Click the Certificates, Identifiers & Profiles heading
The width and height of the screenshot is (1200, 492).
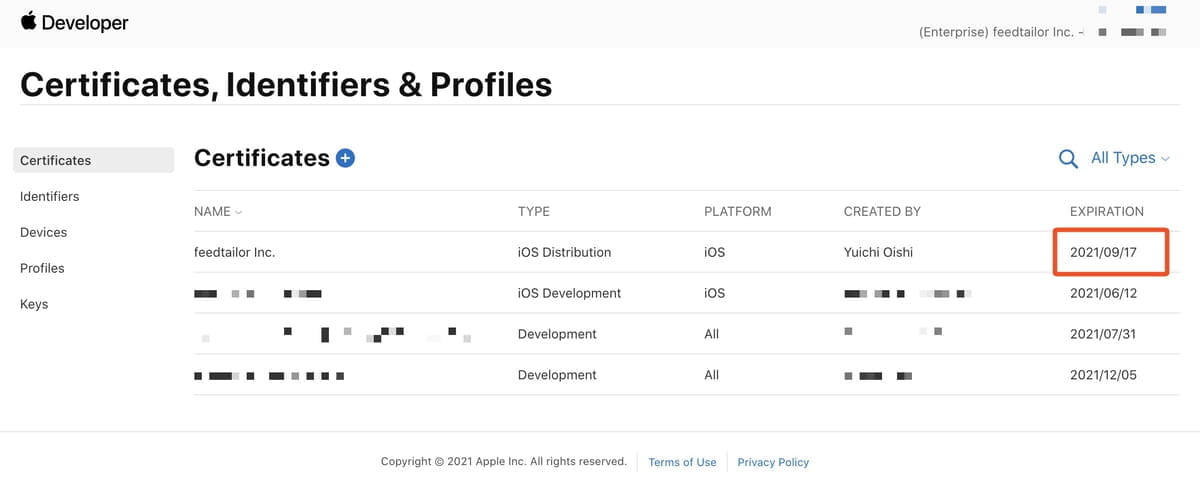click(x=286, y=84)
